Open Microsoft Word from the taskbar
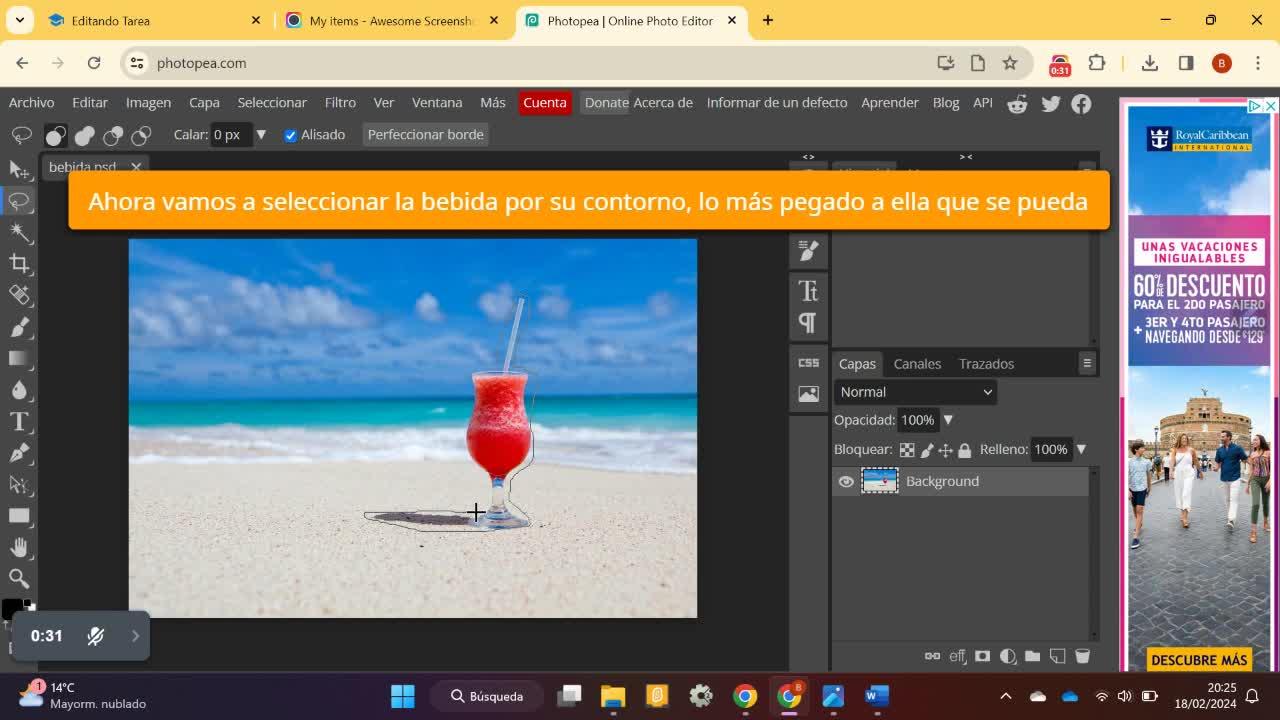The image size is (1280, 720). 876,696
